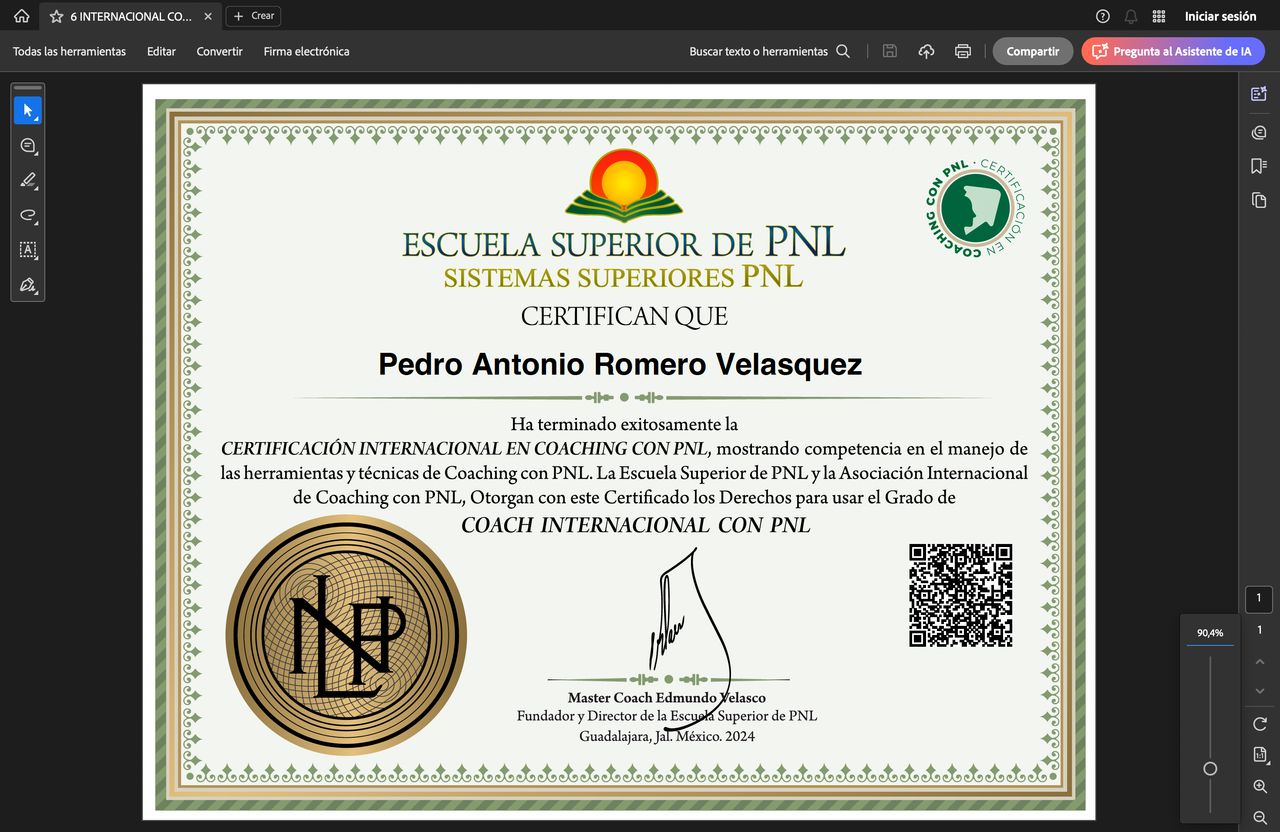Upload the file with the cloud icon
1280x832 pixels.
click(x=926, y=51)
